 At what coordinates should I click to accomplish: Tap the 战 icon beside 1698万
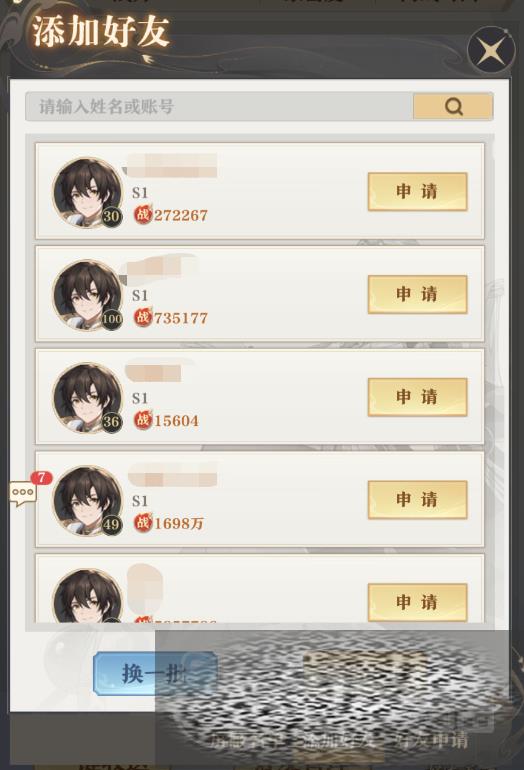coord(143,522)
